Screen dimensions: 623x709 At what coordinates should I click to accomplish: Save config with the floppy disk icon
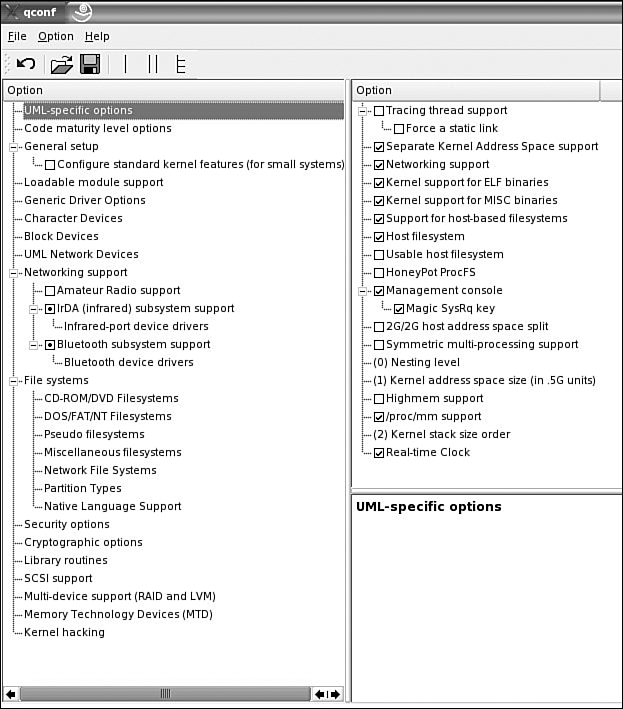[89, 64]
